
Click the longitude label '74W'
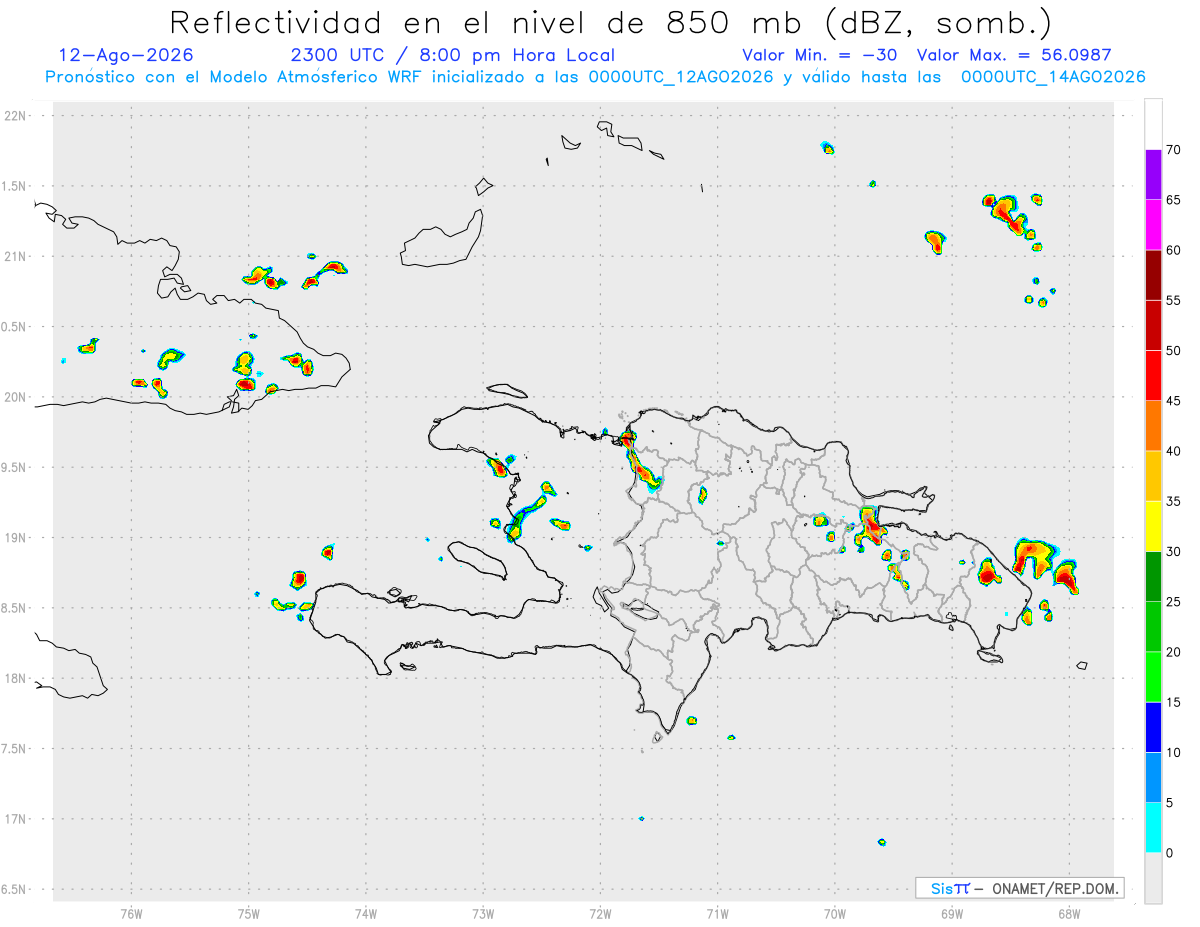(365, 913)
